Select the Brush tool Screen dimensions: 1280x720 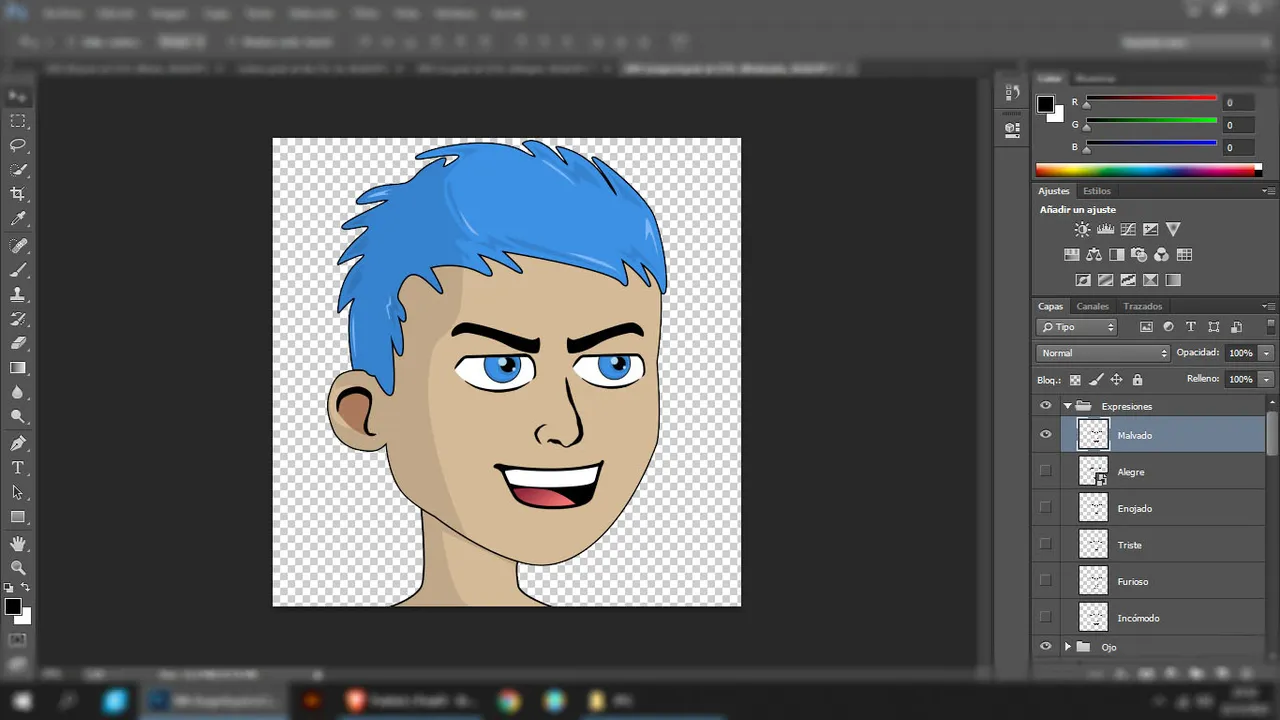pos(18,270)
